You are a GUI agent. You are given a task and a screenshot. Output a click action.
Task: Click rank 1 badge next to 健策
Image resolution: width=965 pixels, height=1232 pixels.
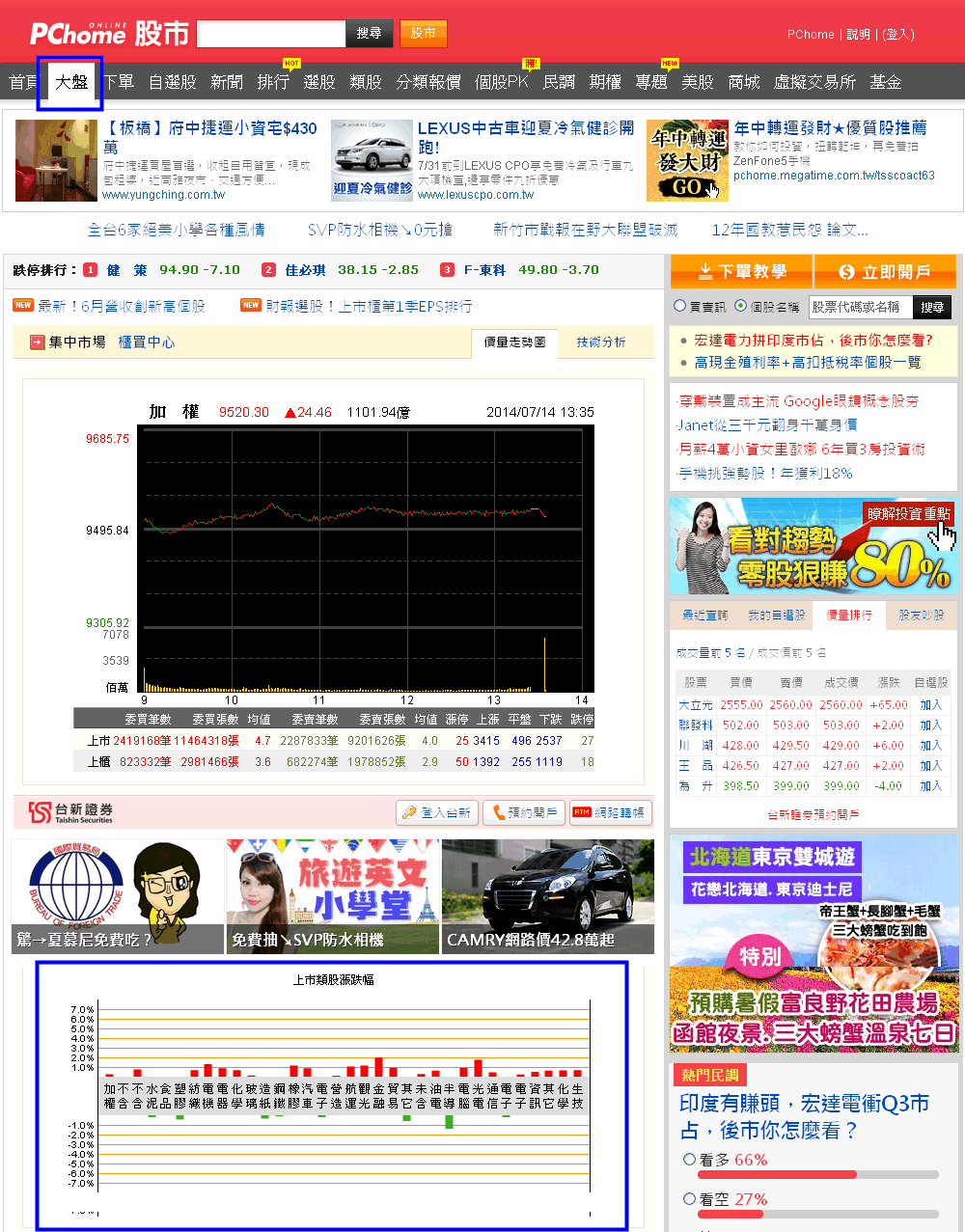click(x=90, y=270)
